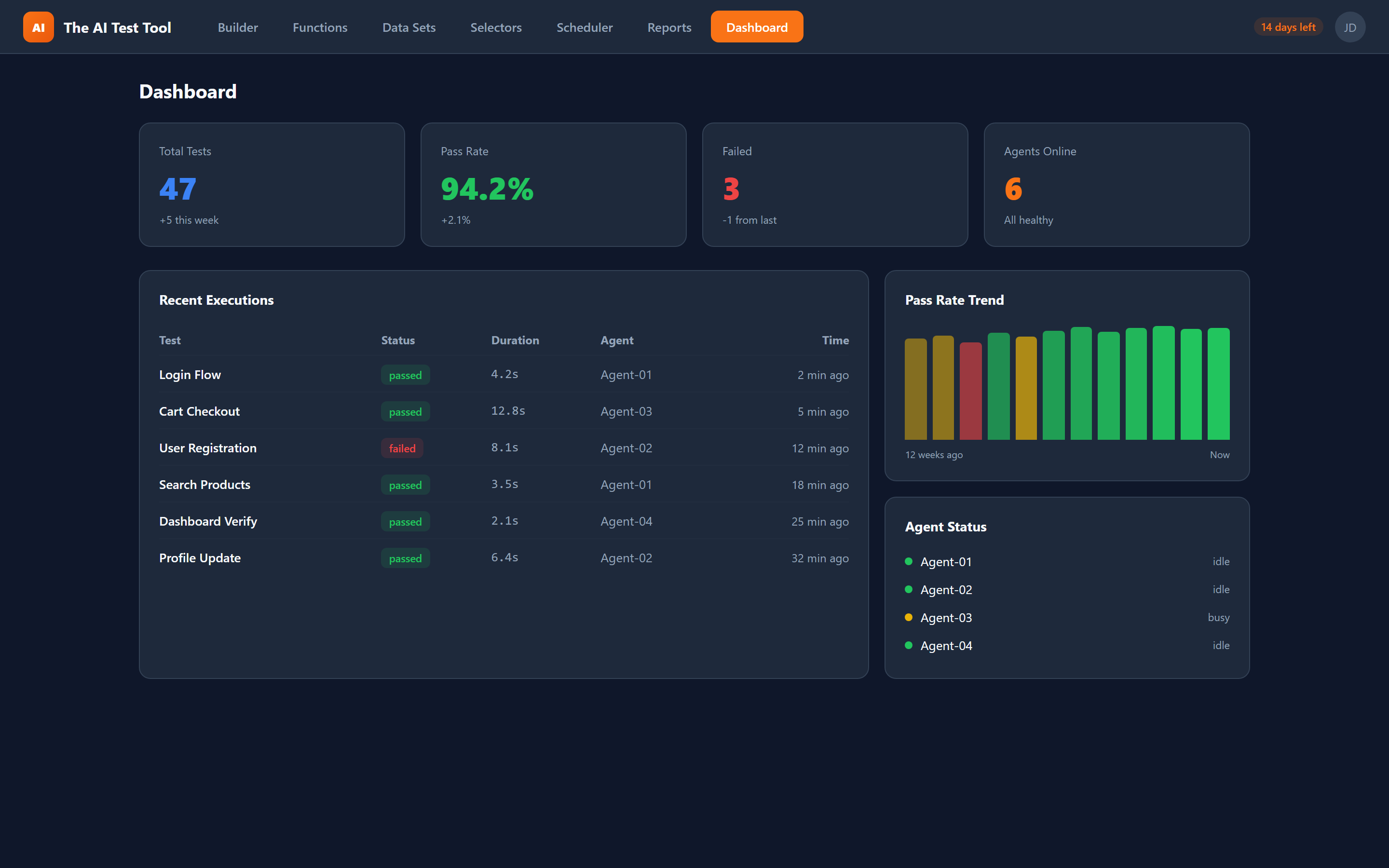The width and height of the screenshot is (1389, 868).
Task: Open the Reports section
Action: 669,27
